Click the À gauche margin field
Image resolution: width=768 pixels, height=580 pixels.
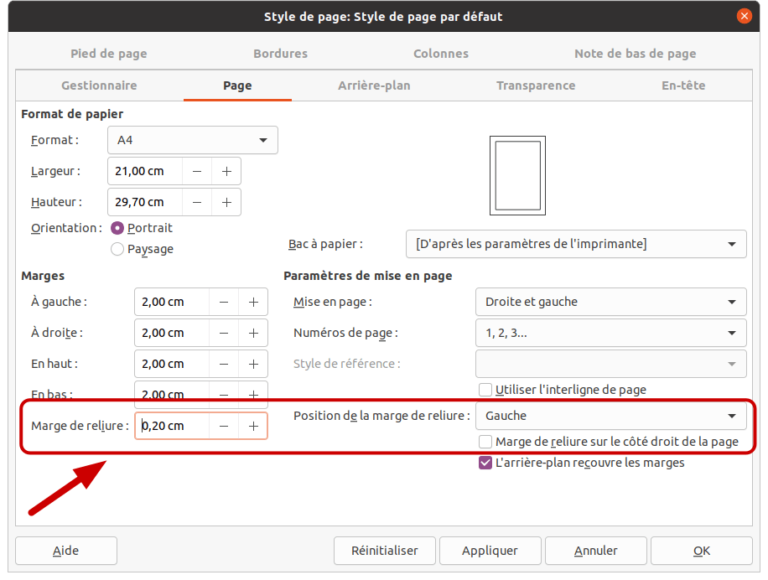[x=172, y=302]
